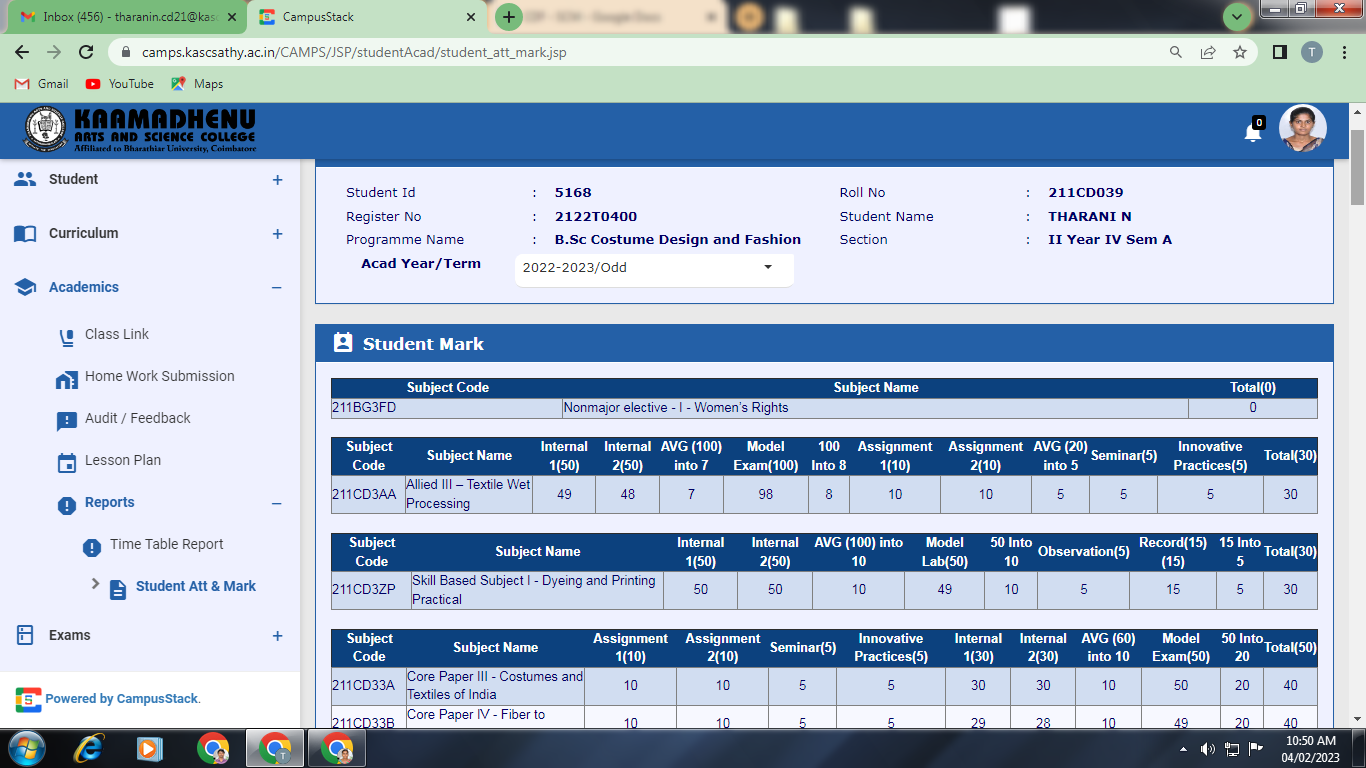The height and width of the screenshot is (768, 1366).
Task: Open Lesson Plan menu item
Action: coord(123,460)
